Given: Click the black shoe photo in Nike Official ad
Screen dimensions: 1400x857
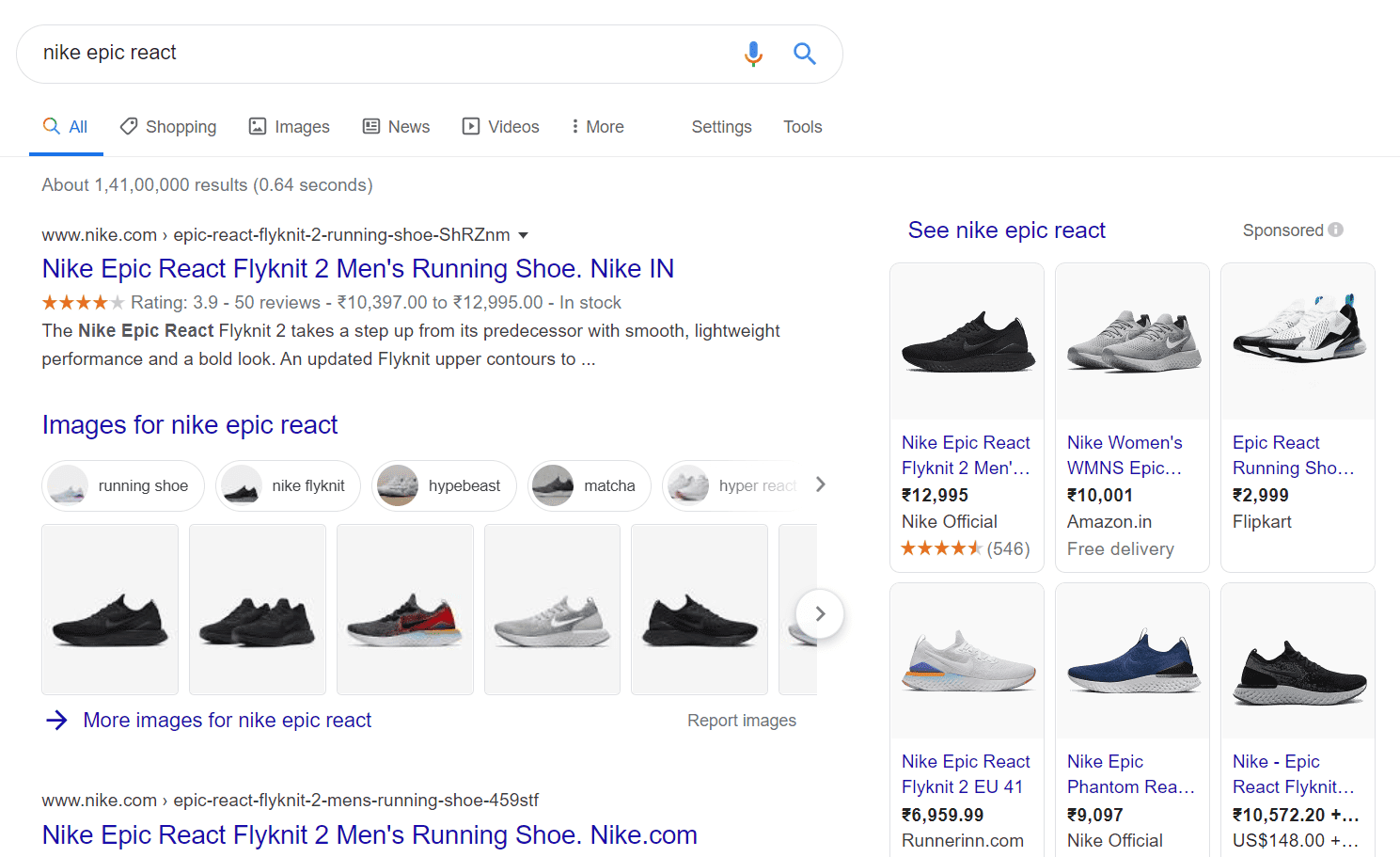Looking at the screenshot, I should coord(967,341).
